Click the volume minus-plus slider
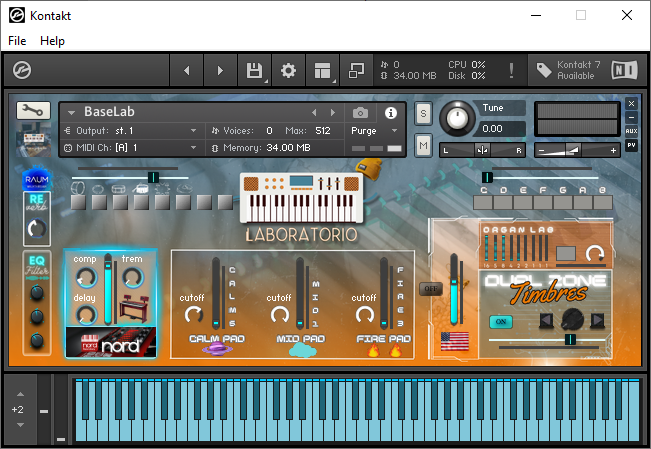The height and width of the screenshot is (449, 651). [577, 150]
